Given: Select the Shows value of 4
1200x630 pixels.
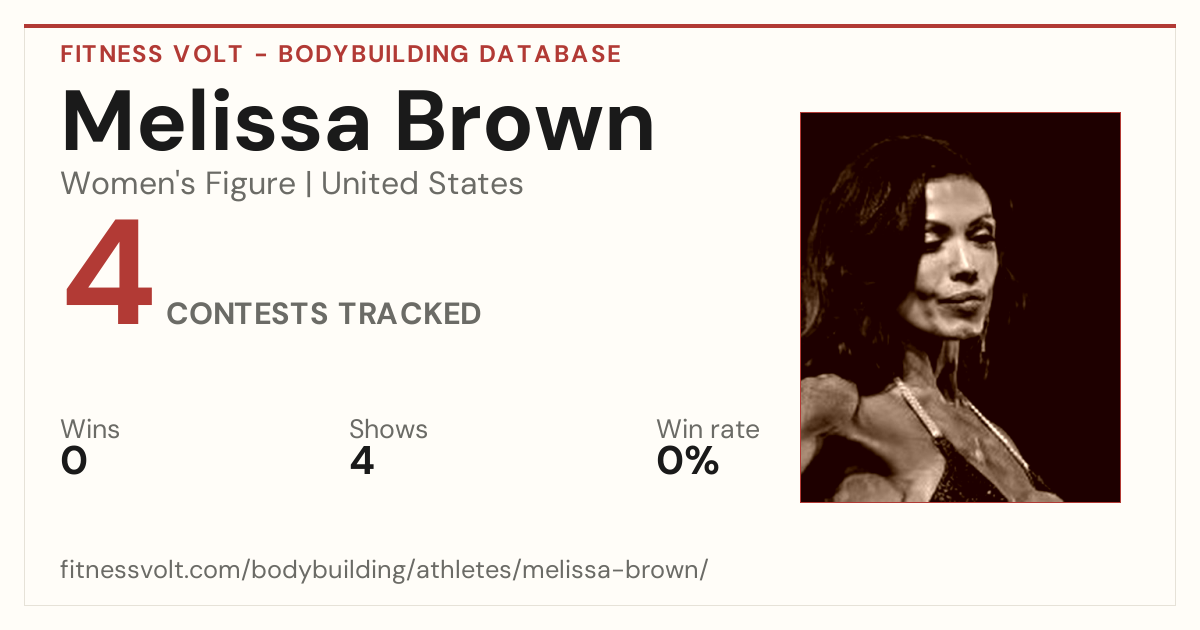Looking at the screenshot, I should click(362, 461).
